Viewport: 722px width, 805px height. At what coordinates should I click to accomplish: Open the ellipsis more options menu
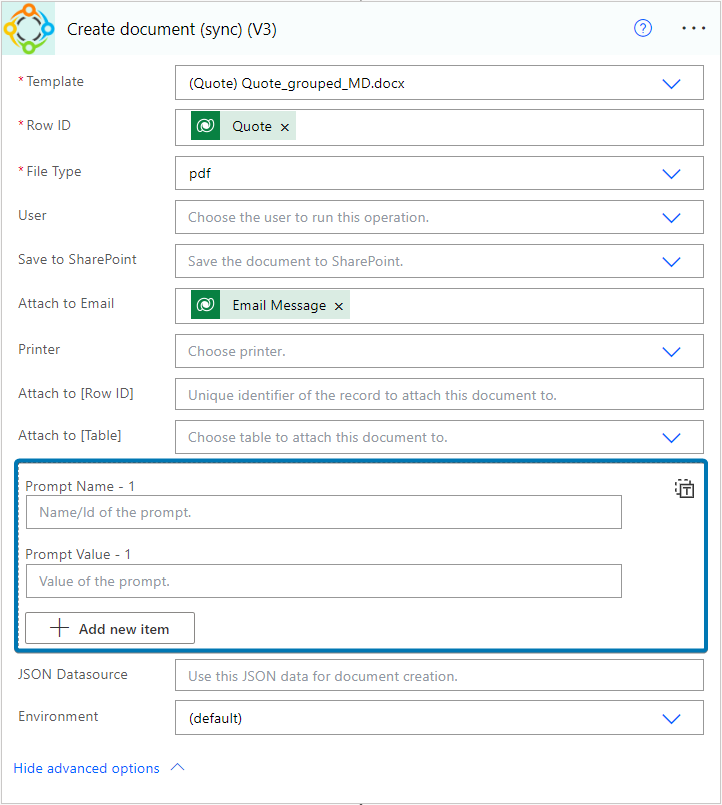(x=693, y=28)
